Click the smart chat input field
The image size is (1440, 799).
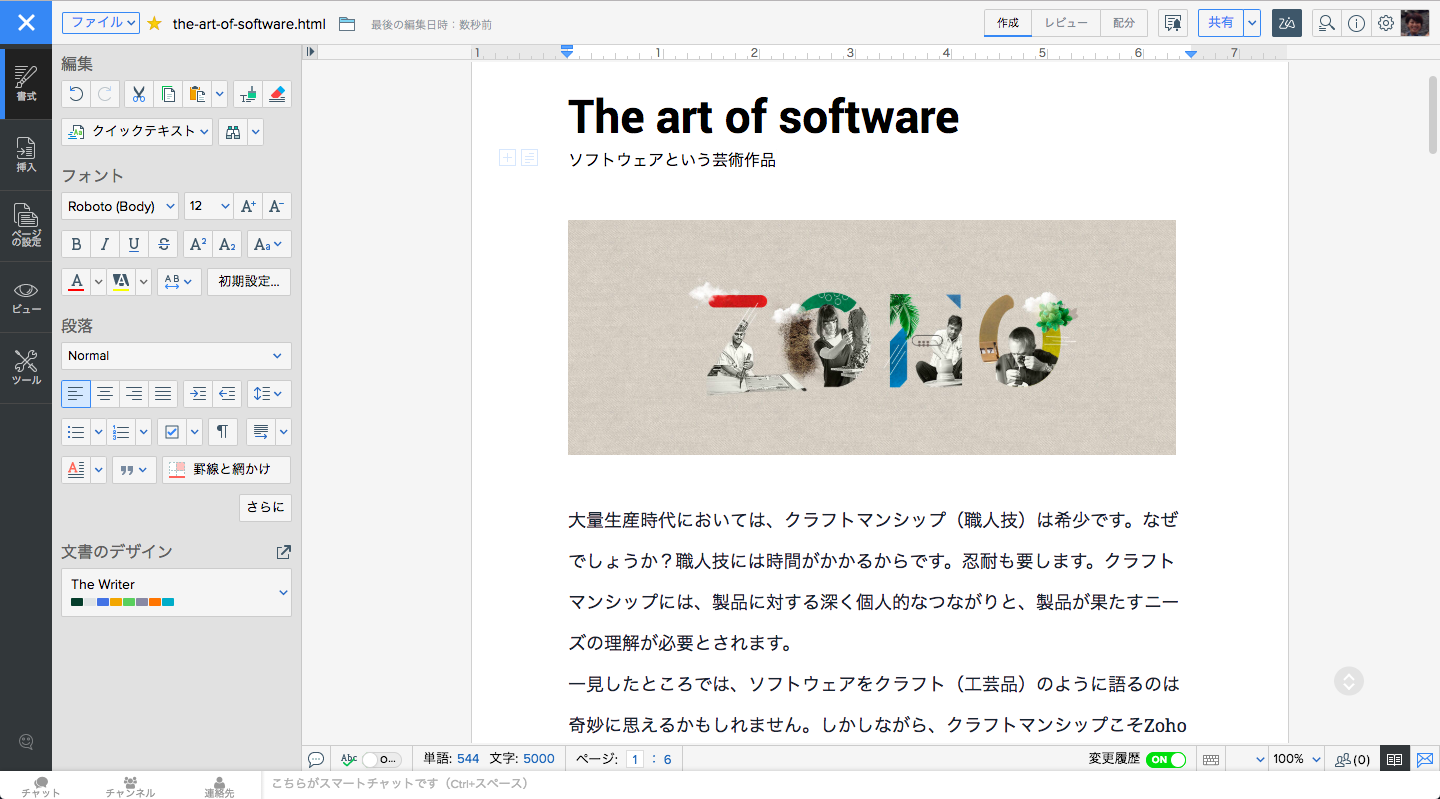pyautogui.click(x=850, y=784)
